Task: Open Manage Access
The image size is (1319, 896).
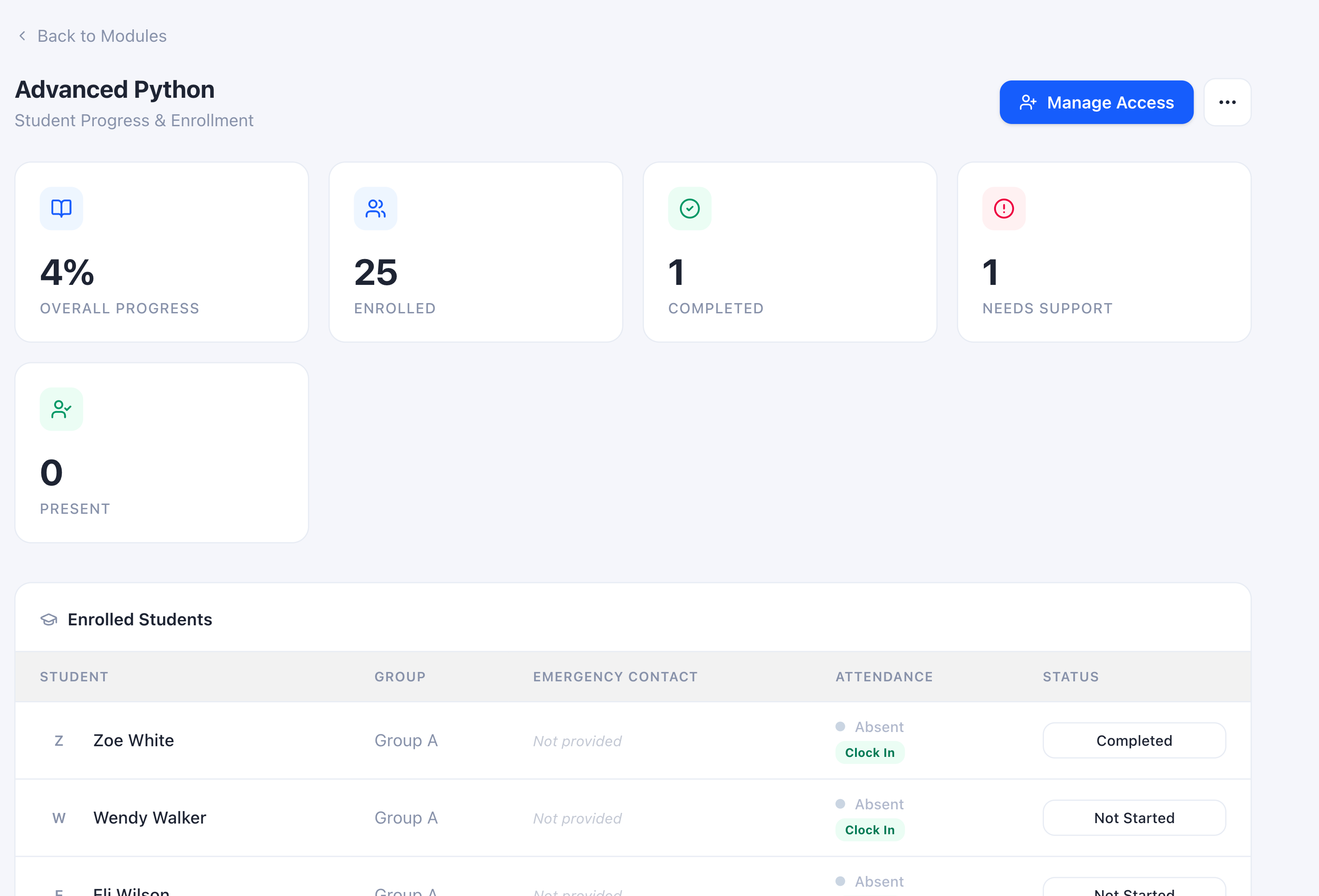Action: (1096, 102)
